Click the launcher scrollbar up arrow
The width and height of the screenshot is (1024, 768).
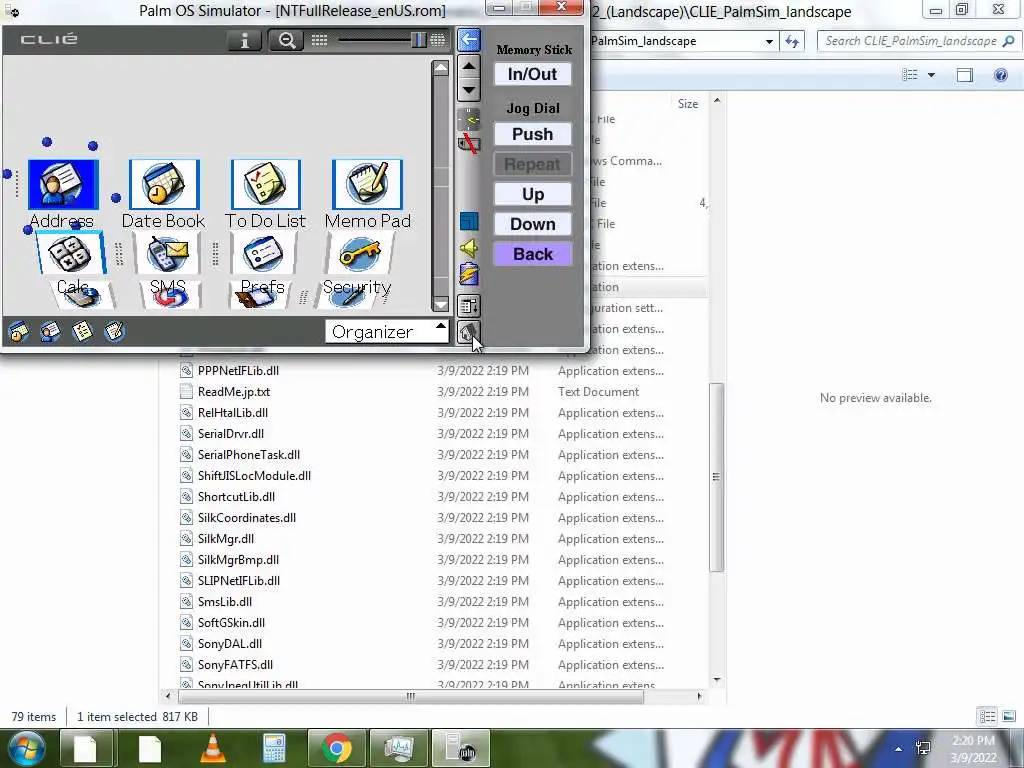click(441, 68)
